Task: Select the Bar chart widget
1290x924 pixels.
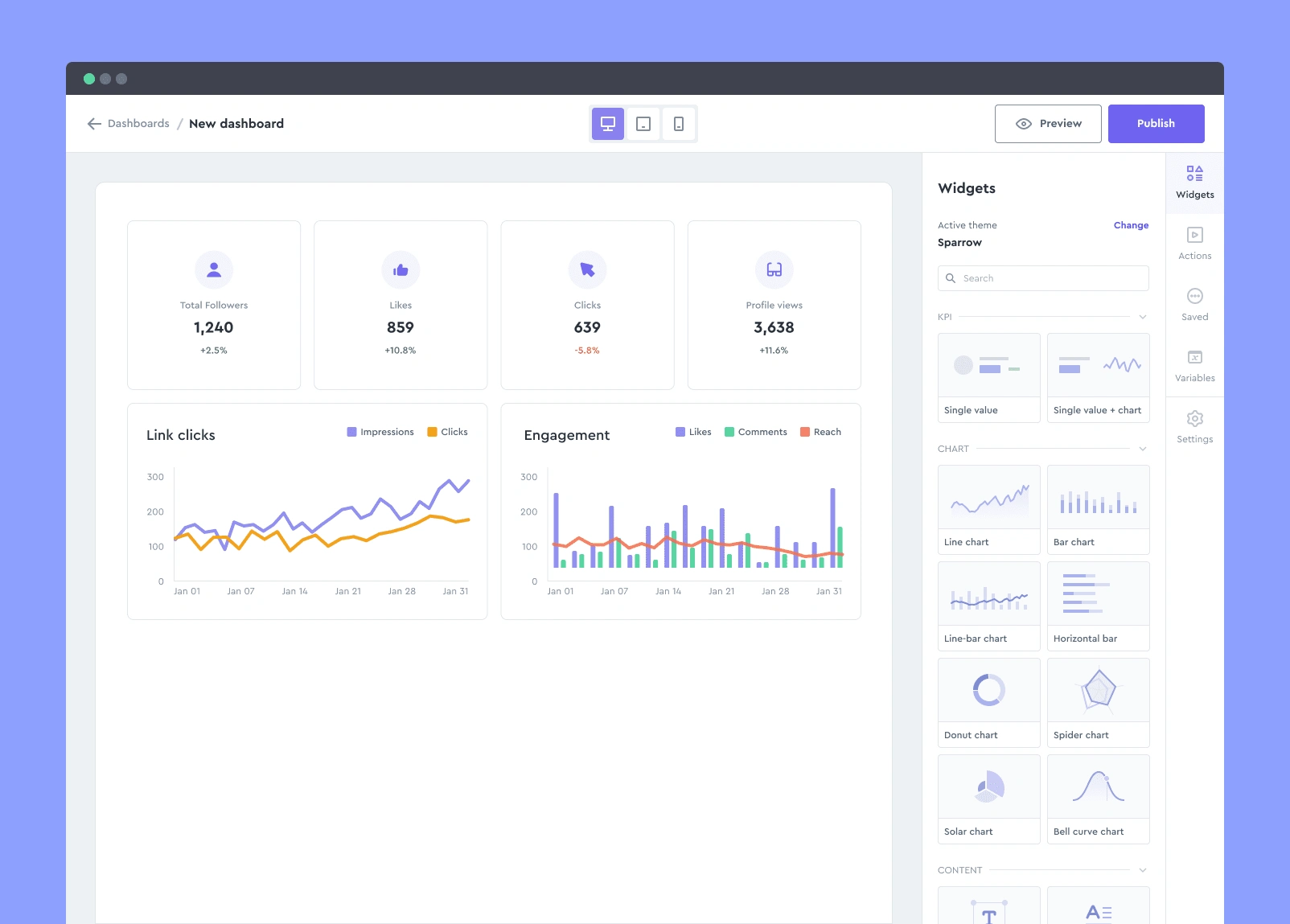Action: click(x=1099, y=510)
